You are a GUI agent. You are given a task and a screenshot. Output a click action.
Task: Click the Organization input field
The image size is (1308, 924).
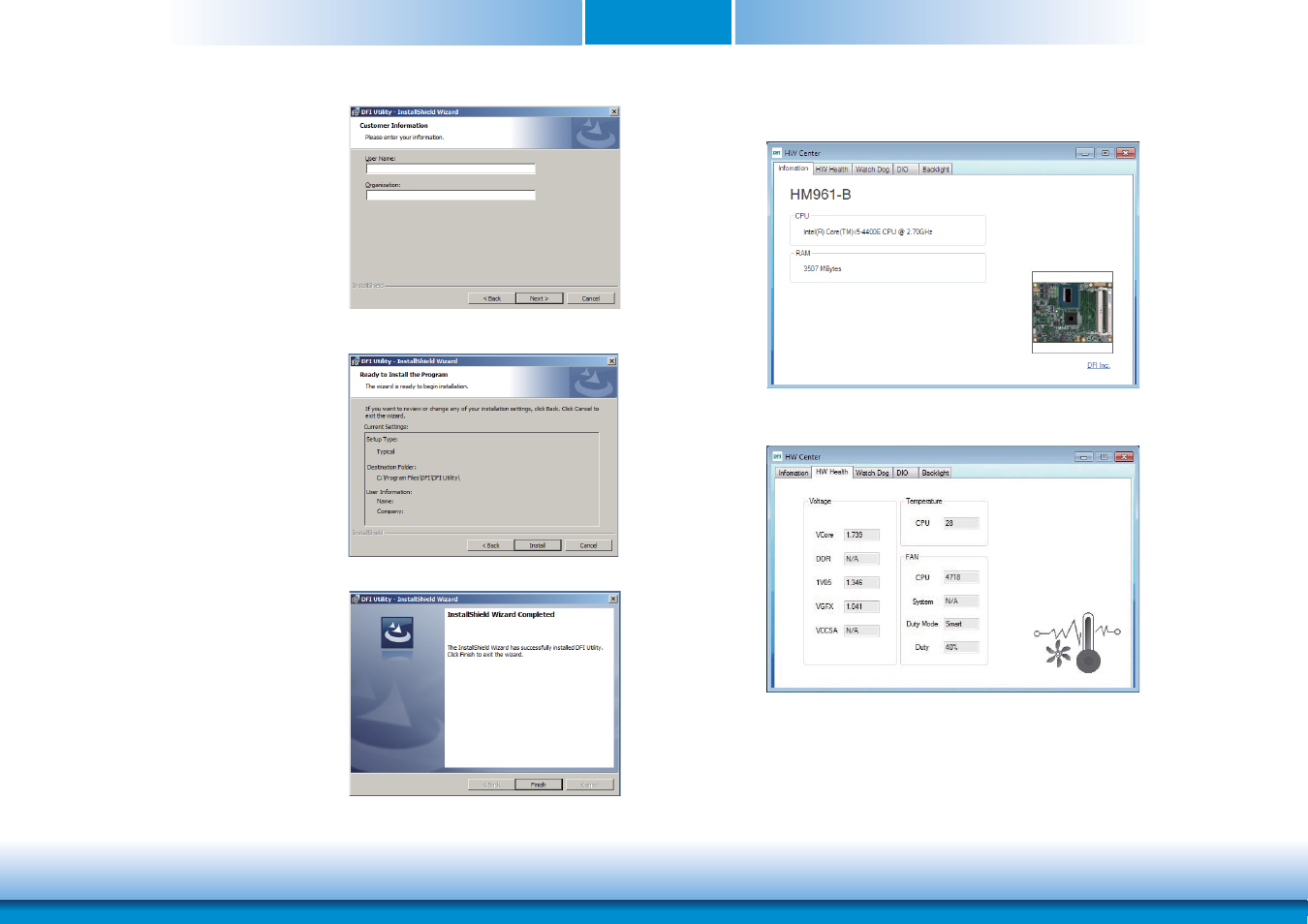451,195
